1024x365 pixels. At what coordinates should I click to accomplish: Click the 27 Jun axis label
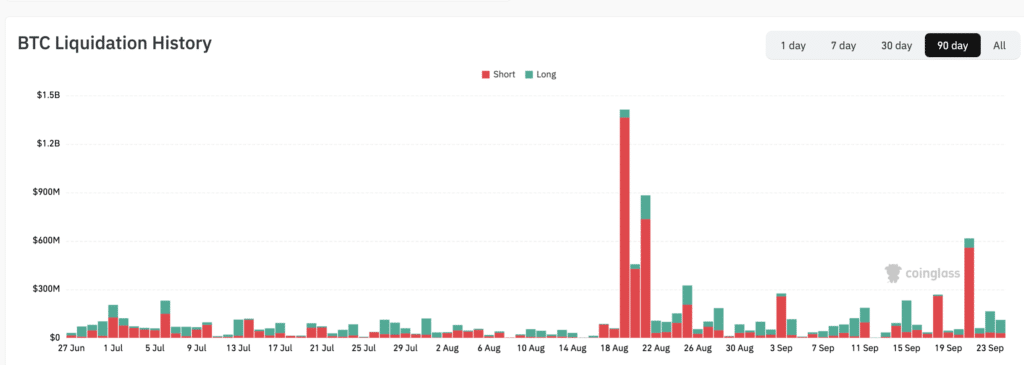pyautogui.click(x=71, y=349)
